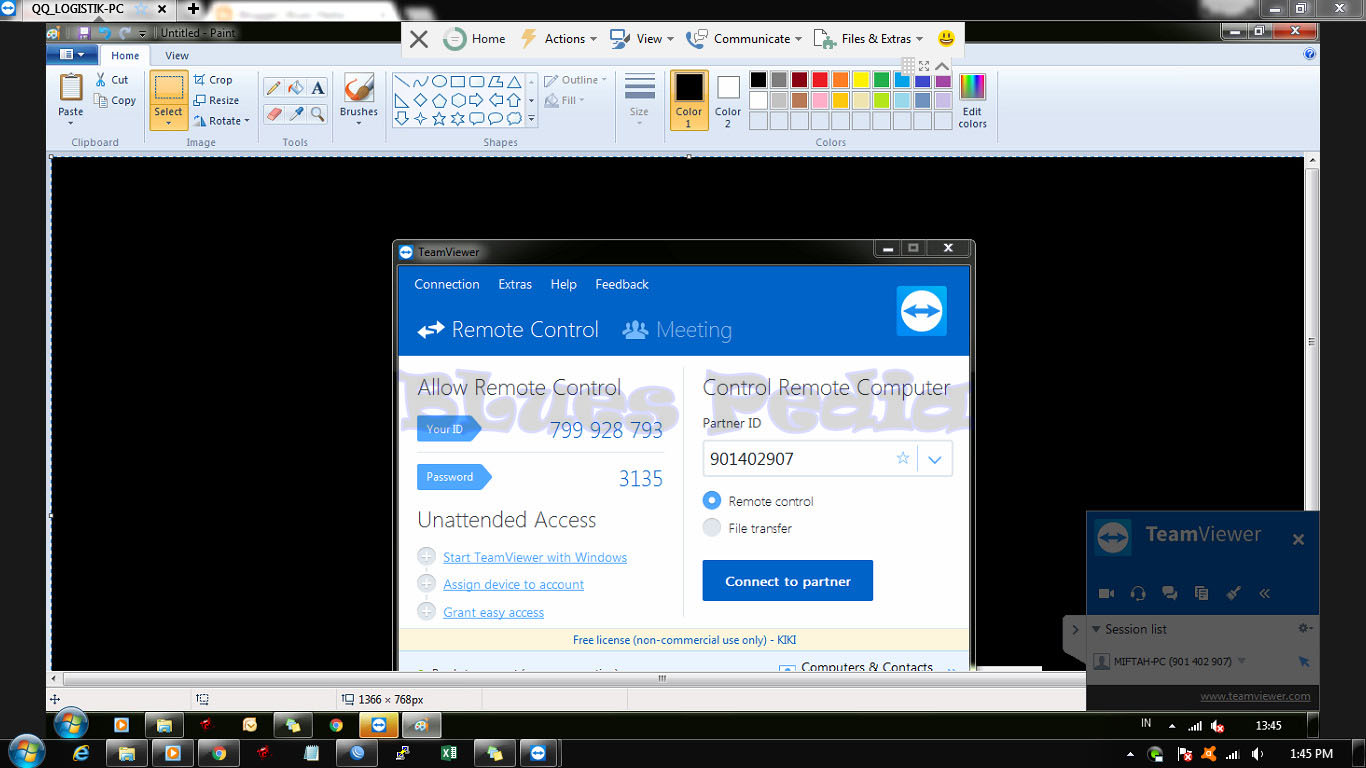Click the smiley feedback icon in TeamViewer toolbar
Viewport: 1366px width, 768px height.
946,39
